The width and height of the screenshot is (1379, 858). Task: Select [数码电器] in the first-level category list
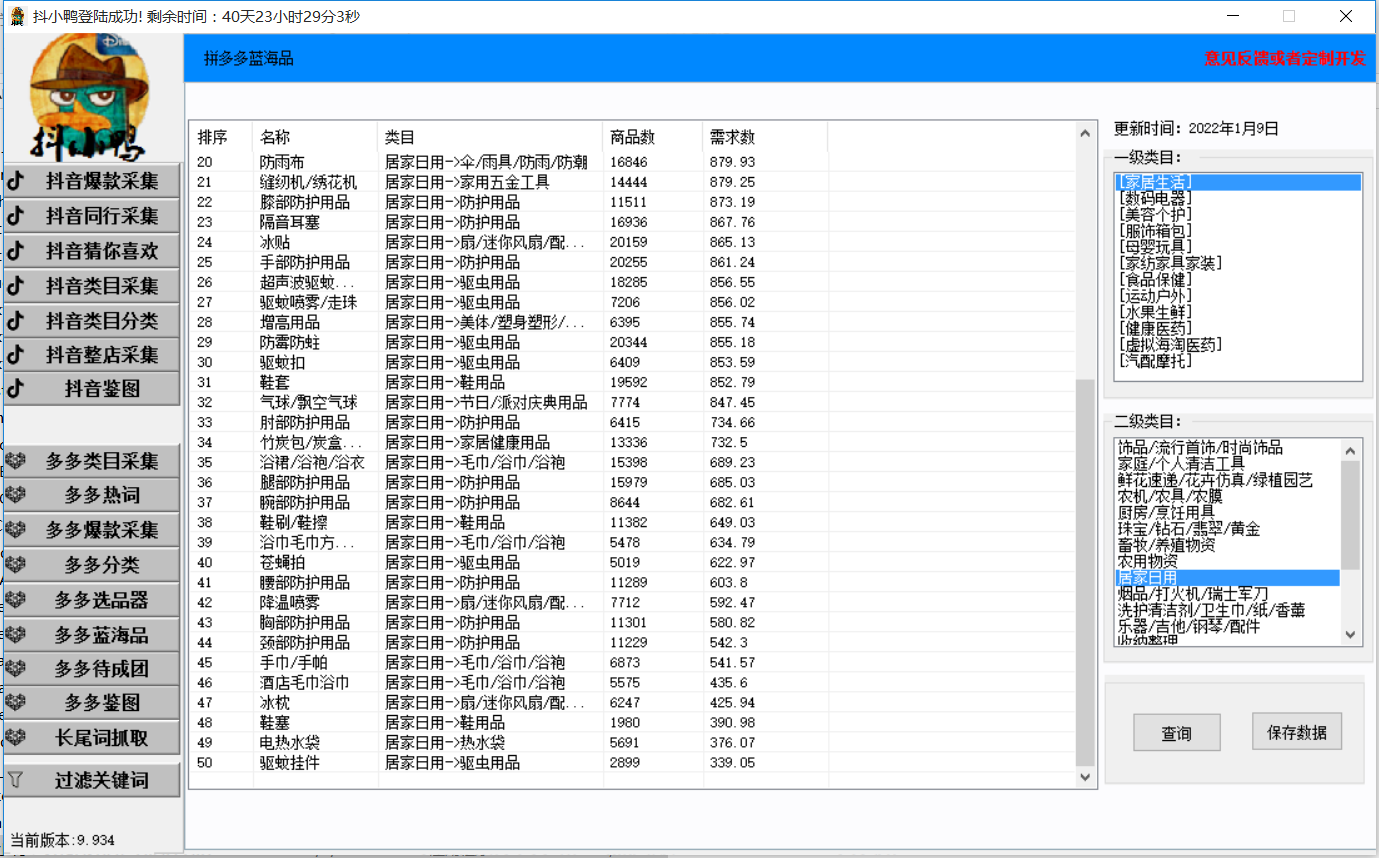pos(1156,198)
